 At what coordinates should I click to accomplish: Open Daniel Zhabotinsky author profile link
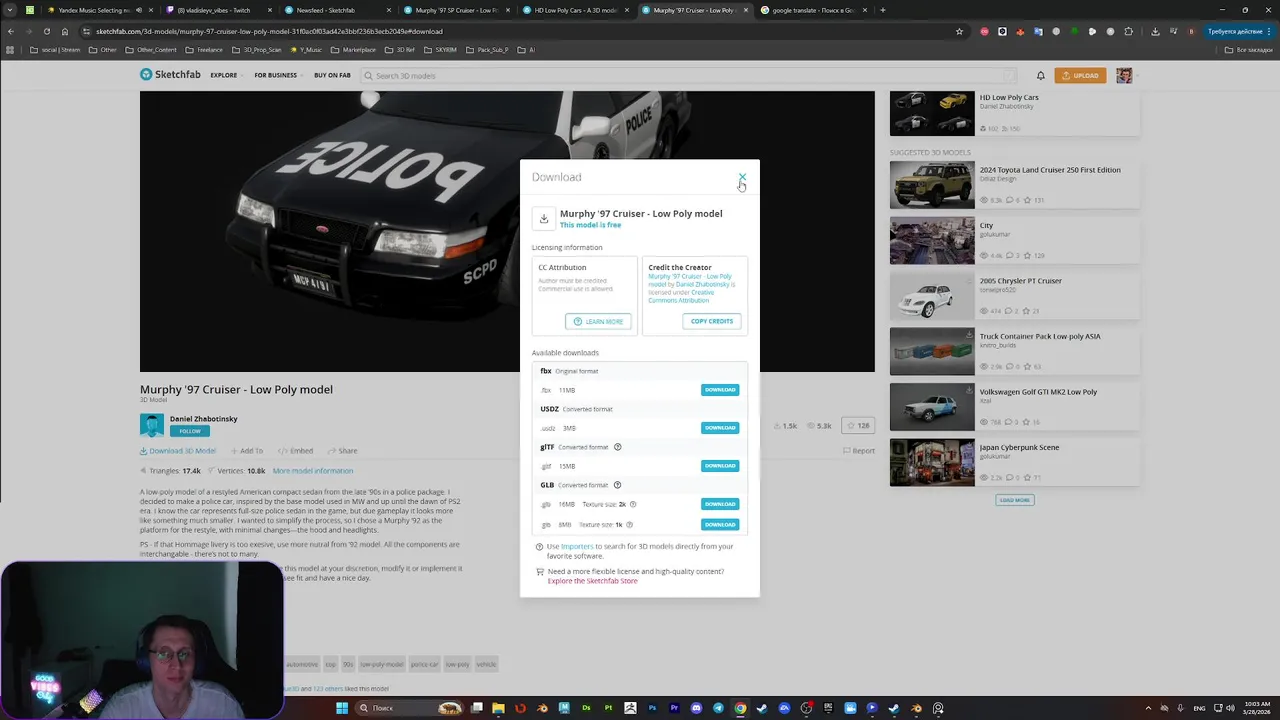coord(203,419)
